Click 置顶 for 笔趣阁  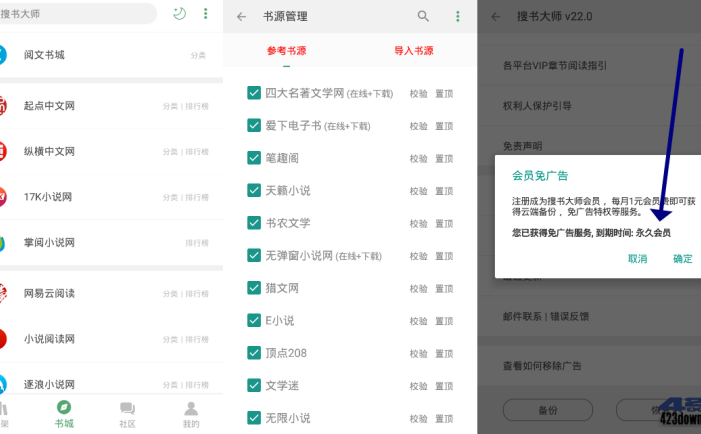tap(444, 159)
